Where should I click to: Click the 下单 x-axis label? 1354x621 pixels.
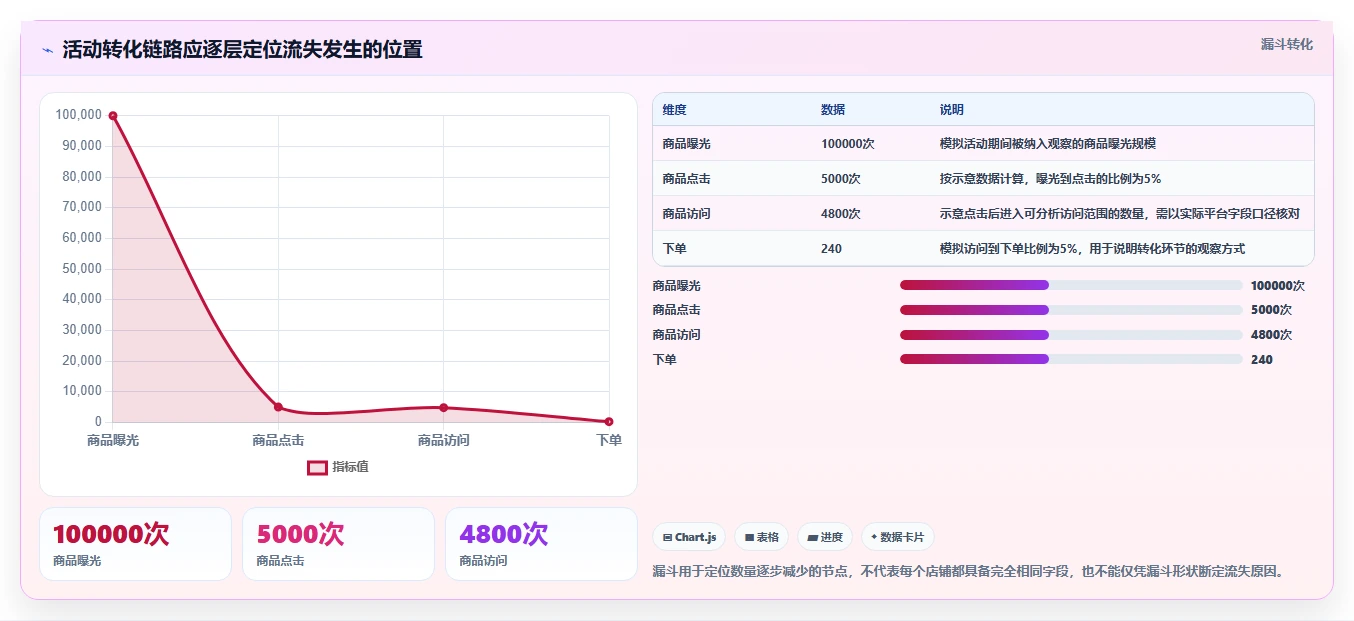point(609,440)
